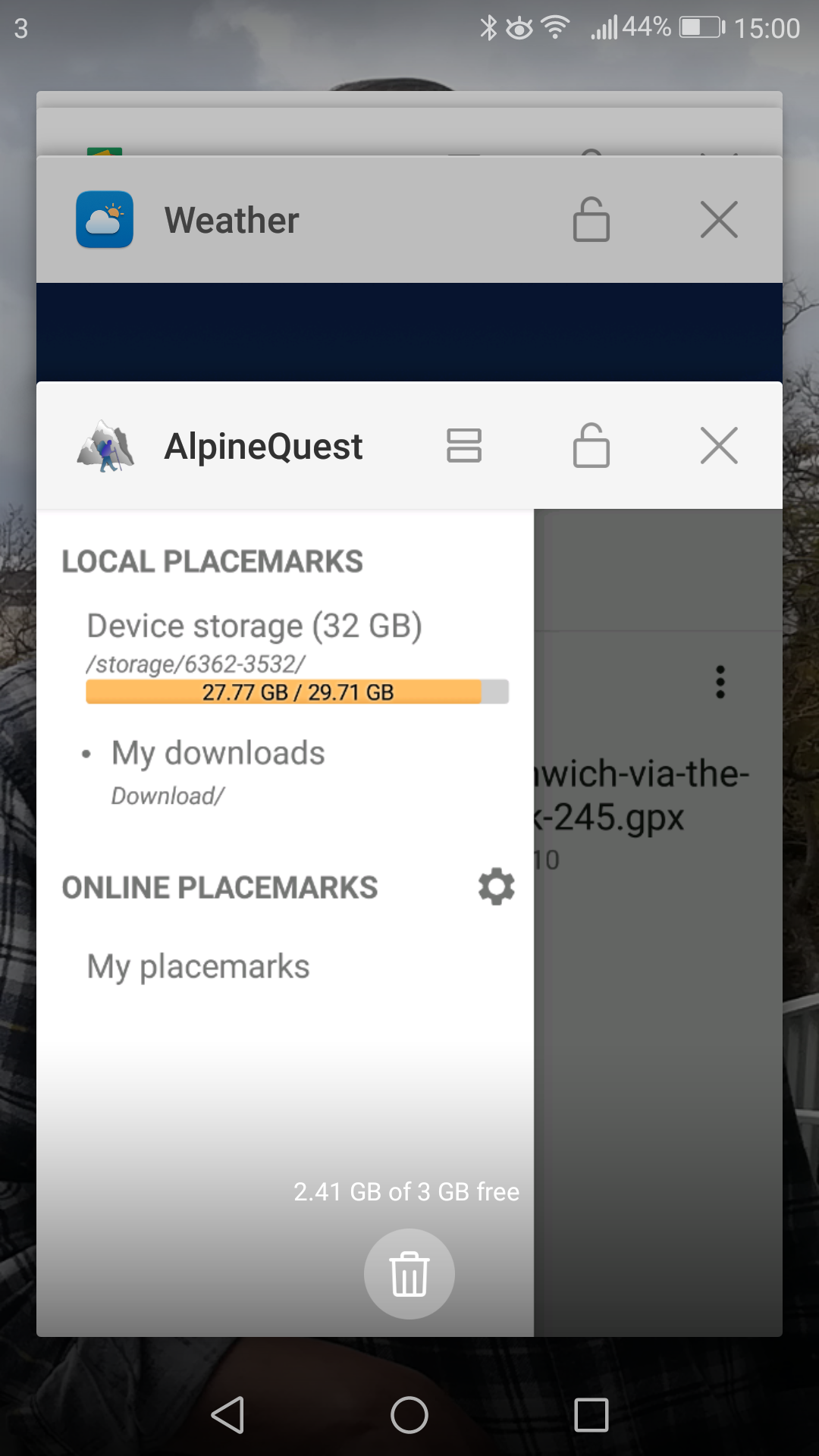Switch to the Weather app title
The width and height of the screenshot is (819, 1456).
click(231, 221)
